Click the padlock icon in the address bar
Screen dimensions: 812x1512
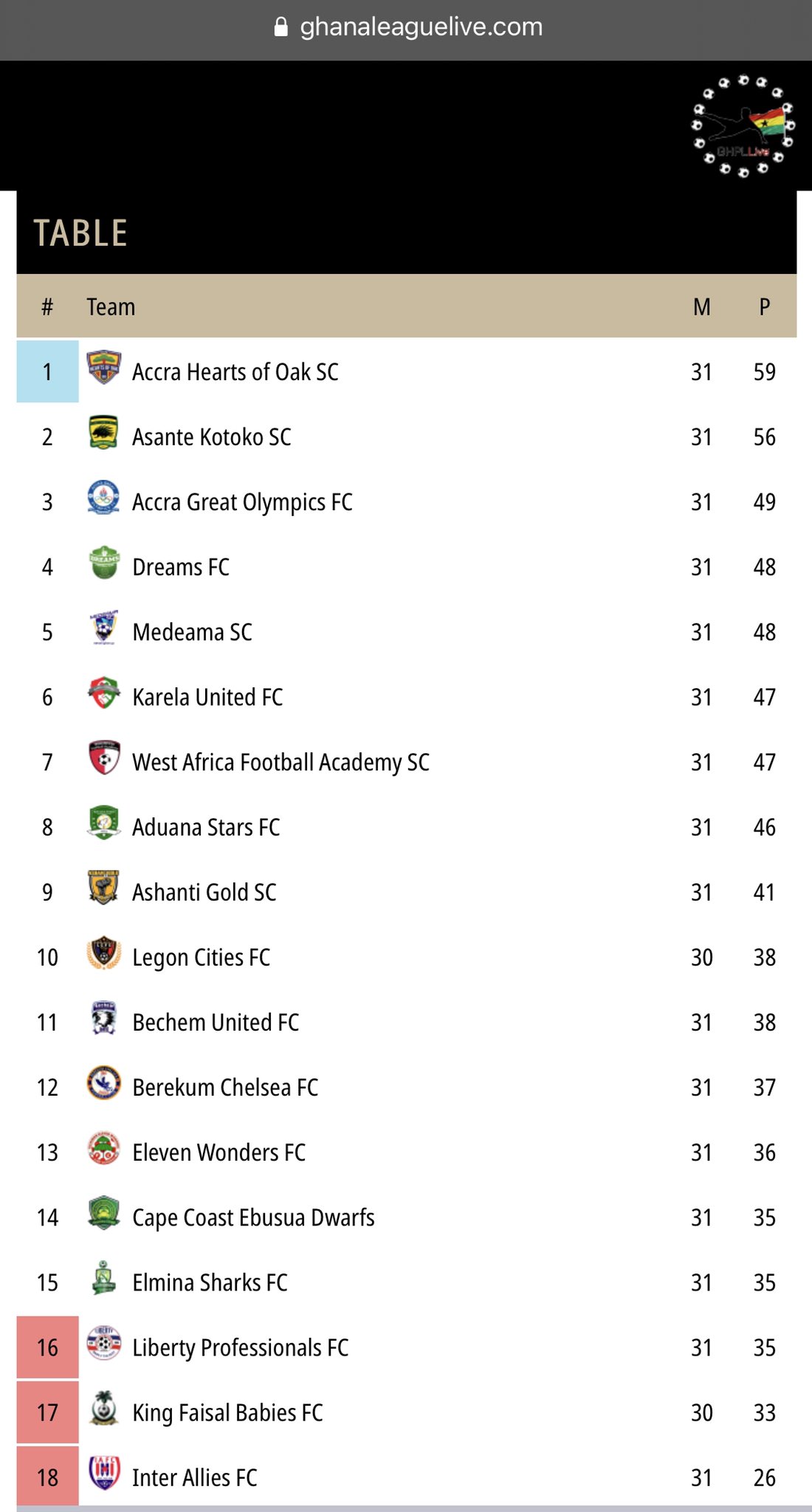coord(281,27)
